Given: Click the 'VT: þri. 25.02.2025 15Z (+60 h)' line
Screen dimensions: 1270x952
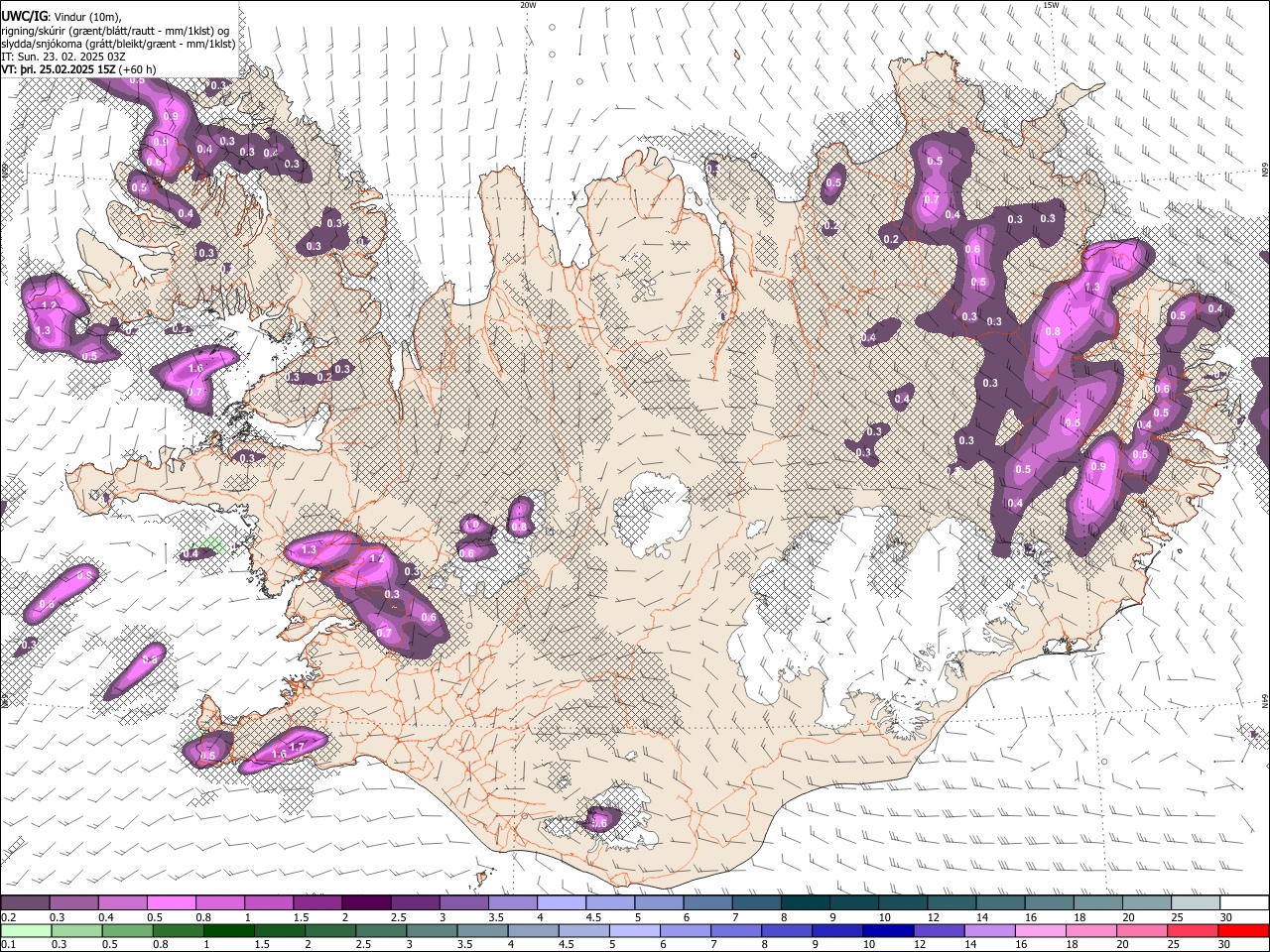Looking at the screenshot, I should click(79, 69).
